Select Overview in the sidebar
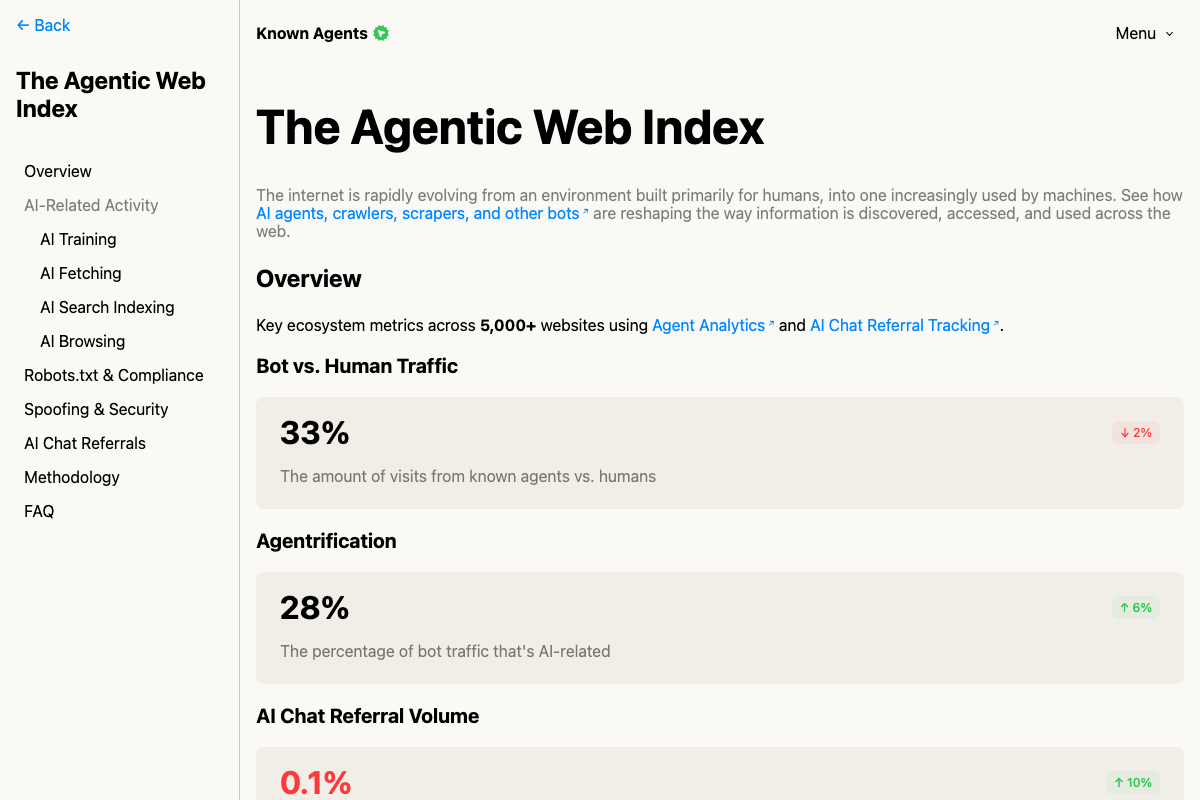The image size is (1200, 800). tap(58, 171)
